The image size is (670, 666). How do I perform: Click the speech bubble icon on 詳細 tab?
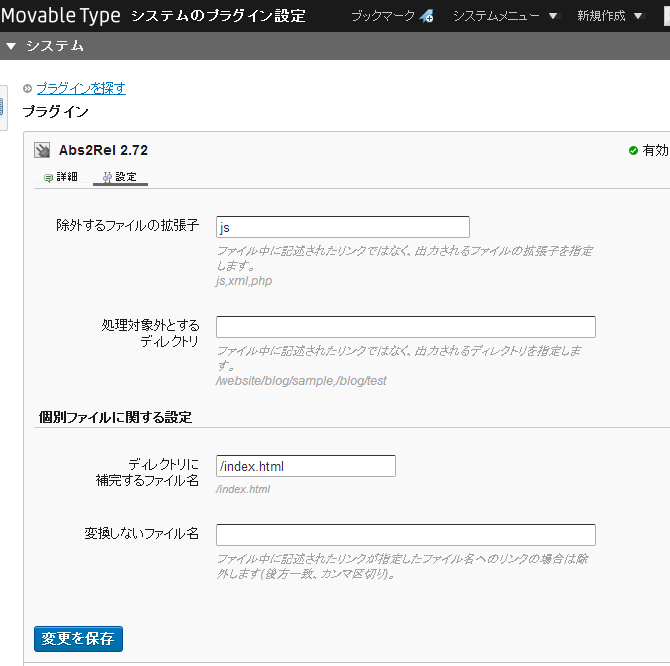point(48,177)
